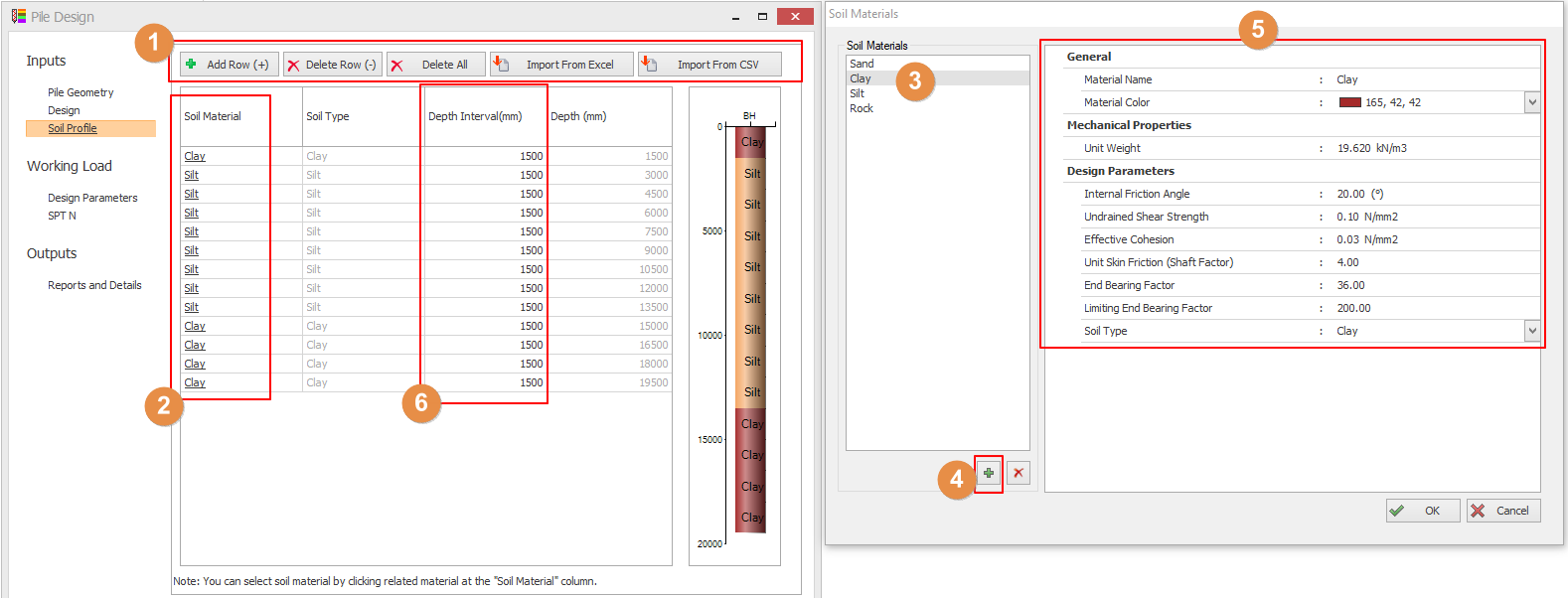This screenshot has width=1568, height=598.
Task: Click the Pile Design app icon in title bar
Action: point(19,17)
